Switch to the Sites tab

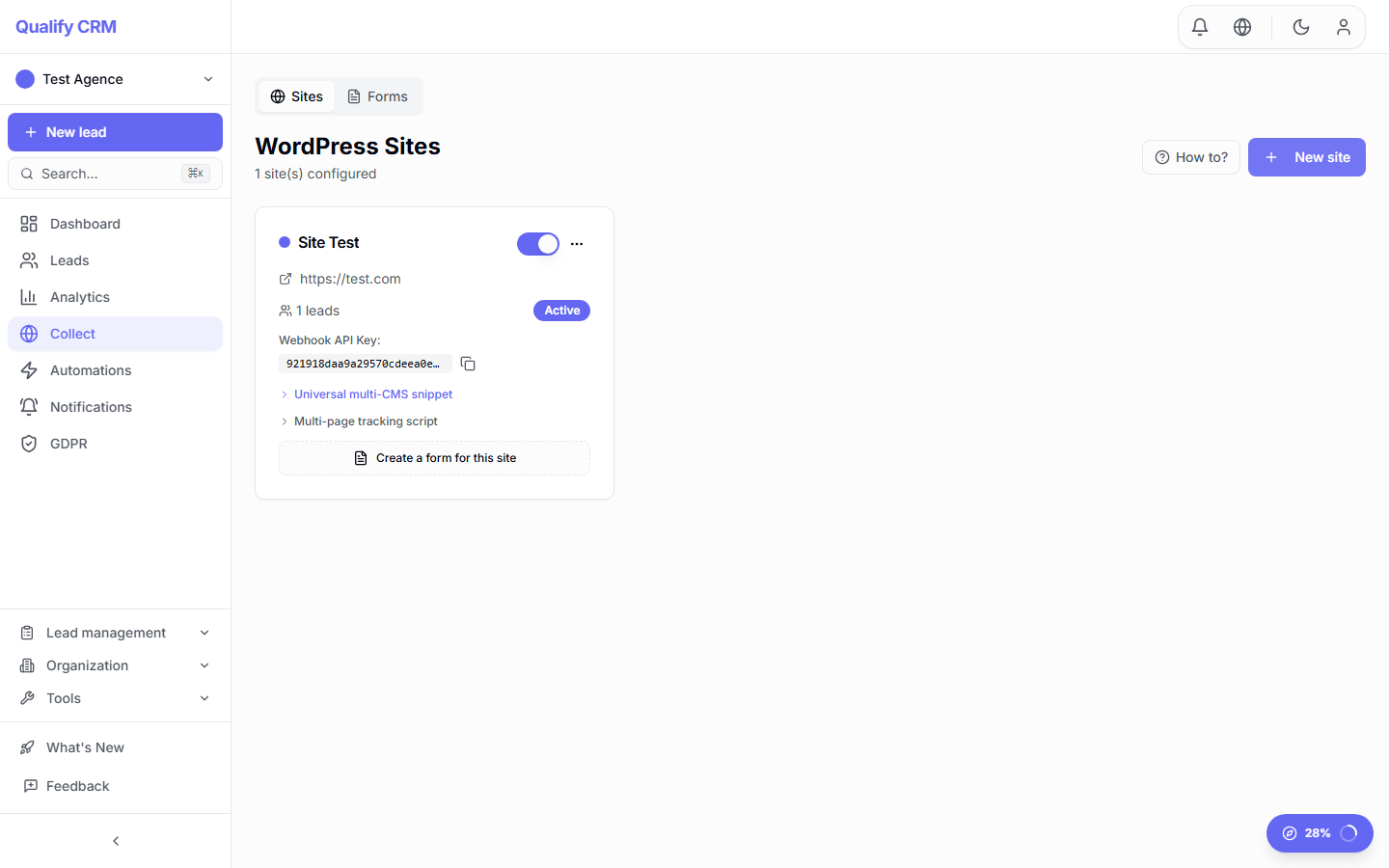(x=296, y=96)
